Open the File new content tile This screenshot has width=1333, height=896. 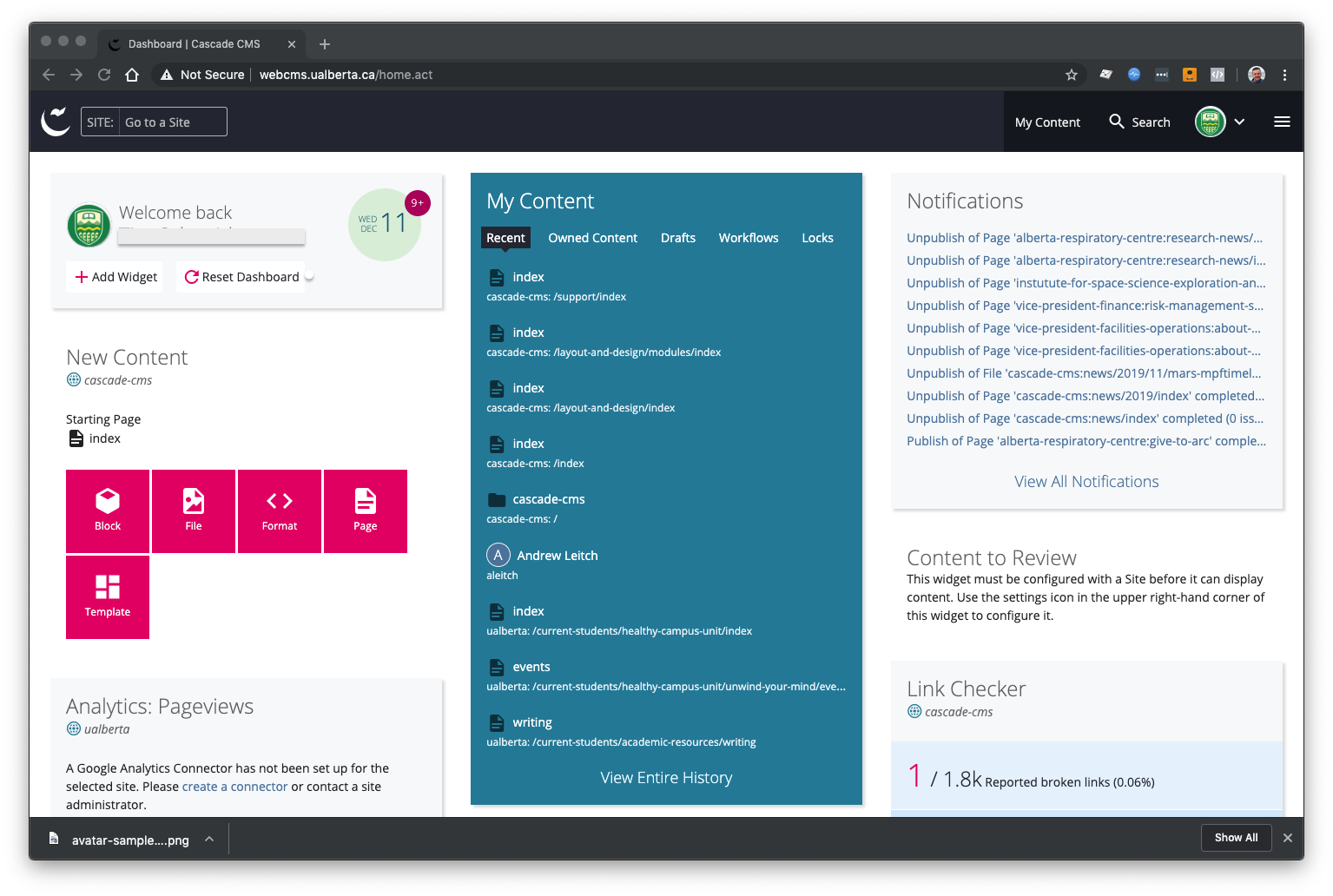194,511
